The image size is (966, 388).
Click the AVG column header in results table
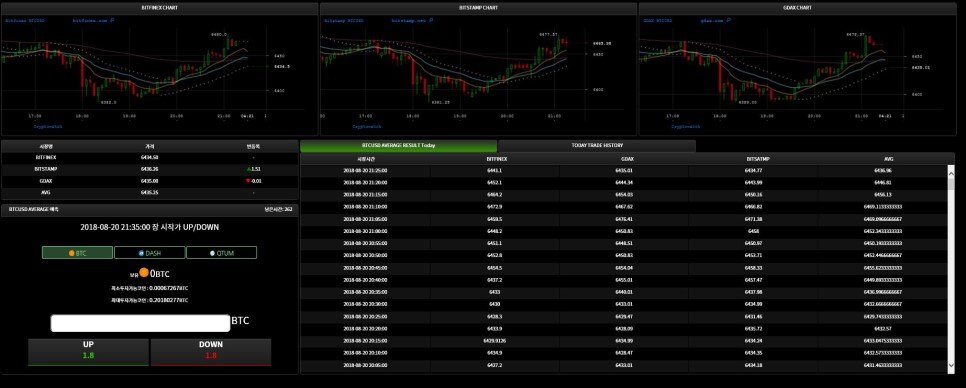coord(888,159)
